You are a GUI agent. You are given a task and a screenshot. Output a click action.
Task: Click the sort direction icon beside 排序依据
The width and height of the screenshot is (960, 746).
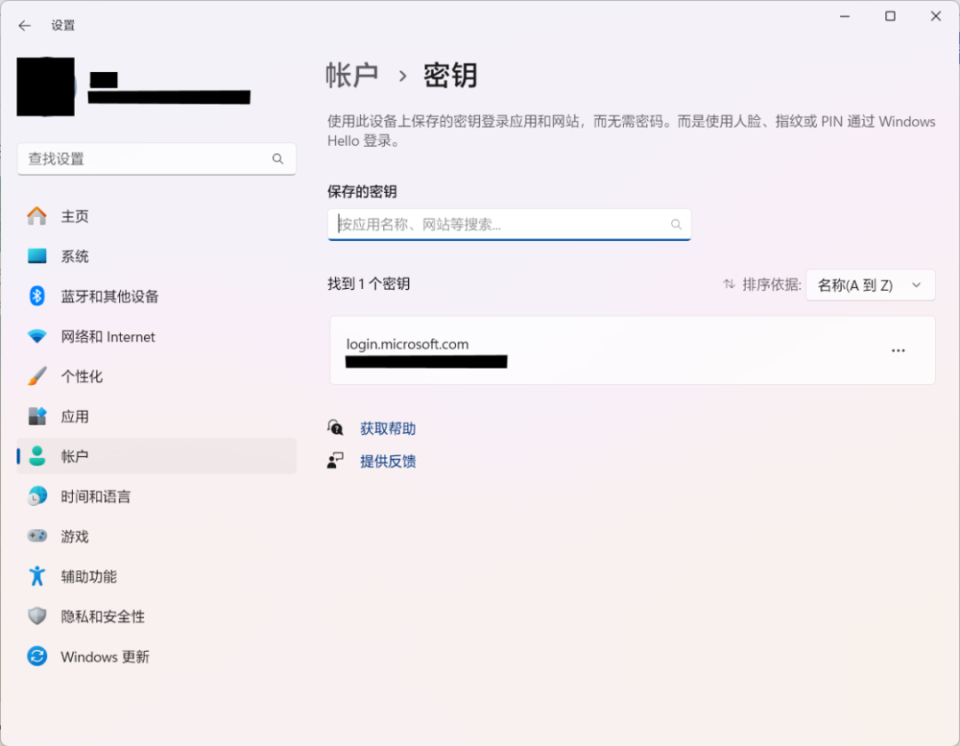[729, 284]
